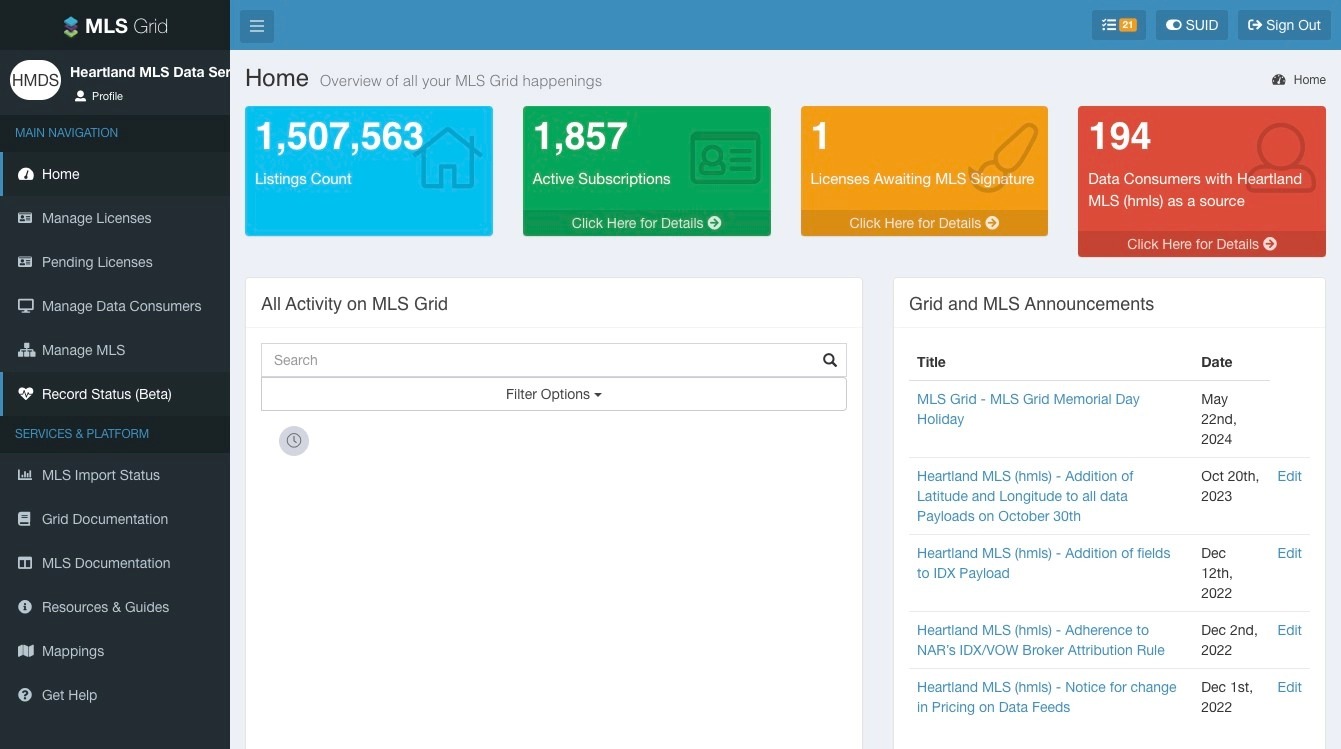Click Edit for the Dec 1st, 2022 announcement
This screenshot has width=1341, height=749.
1289,687
